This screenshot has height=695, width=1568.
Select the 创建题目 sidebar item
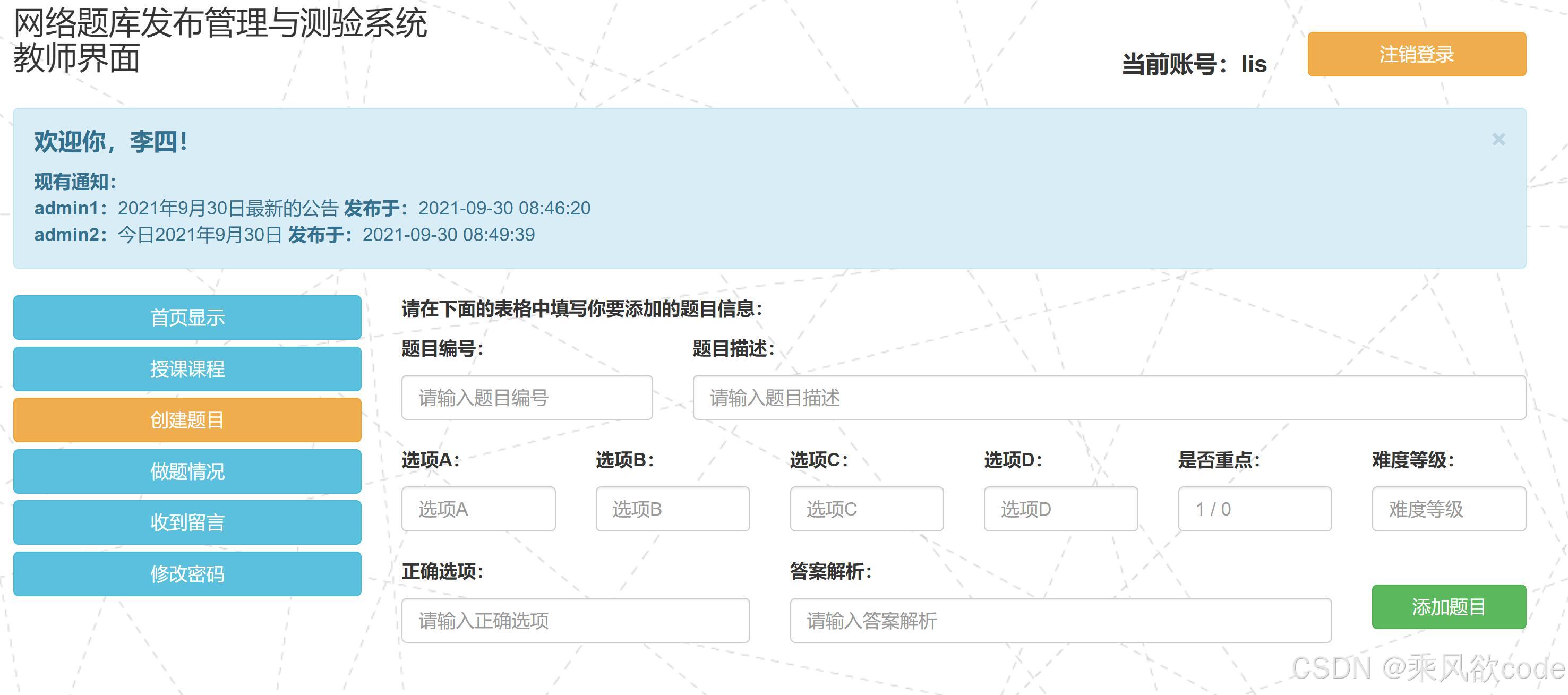click(187, 420)
